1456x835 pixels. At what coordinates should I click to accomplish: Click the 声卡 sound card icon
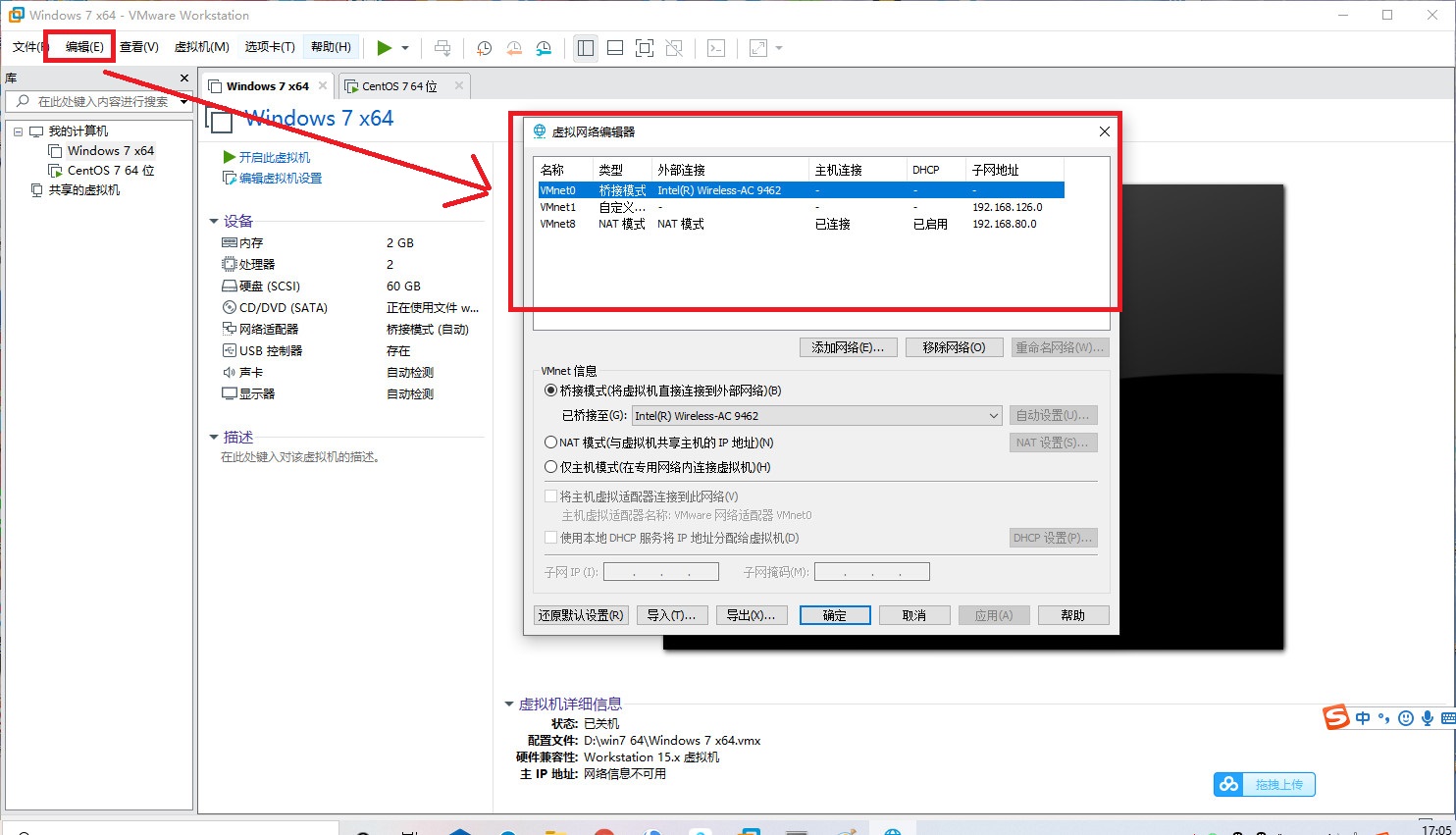[230, 372]
